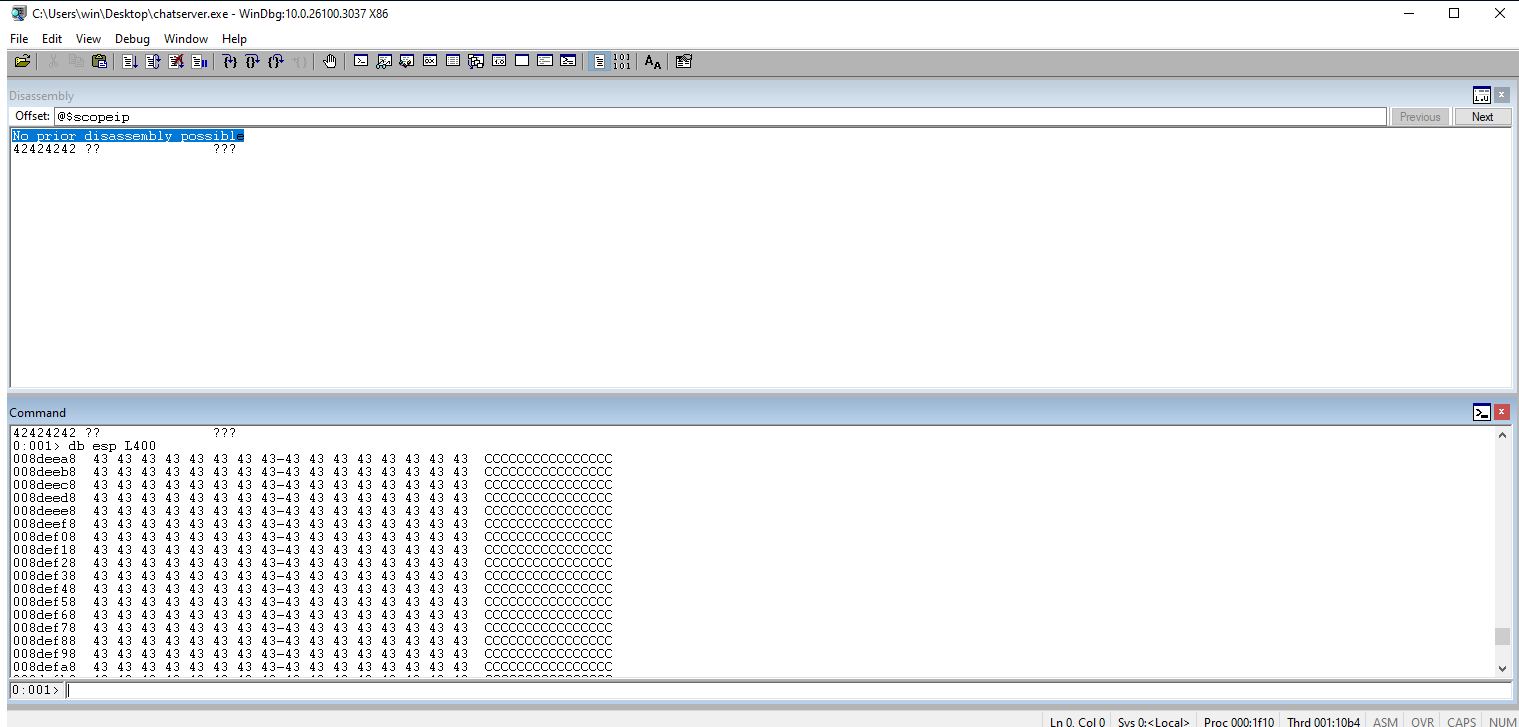Show the Call Stack window icon
The image size is (1519, 727).
(x=476, y=62)
